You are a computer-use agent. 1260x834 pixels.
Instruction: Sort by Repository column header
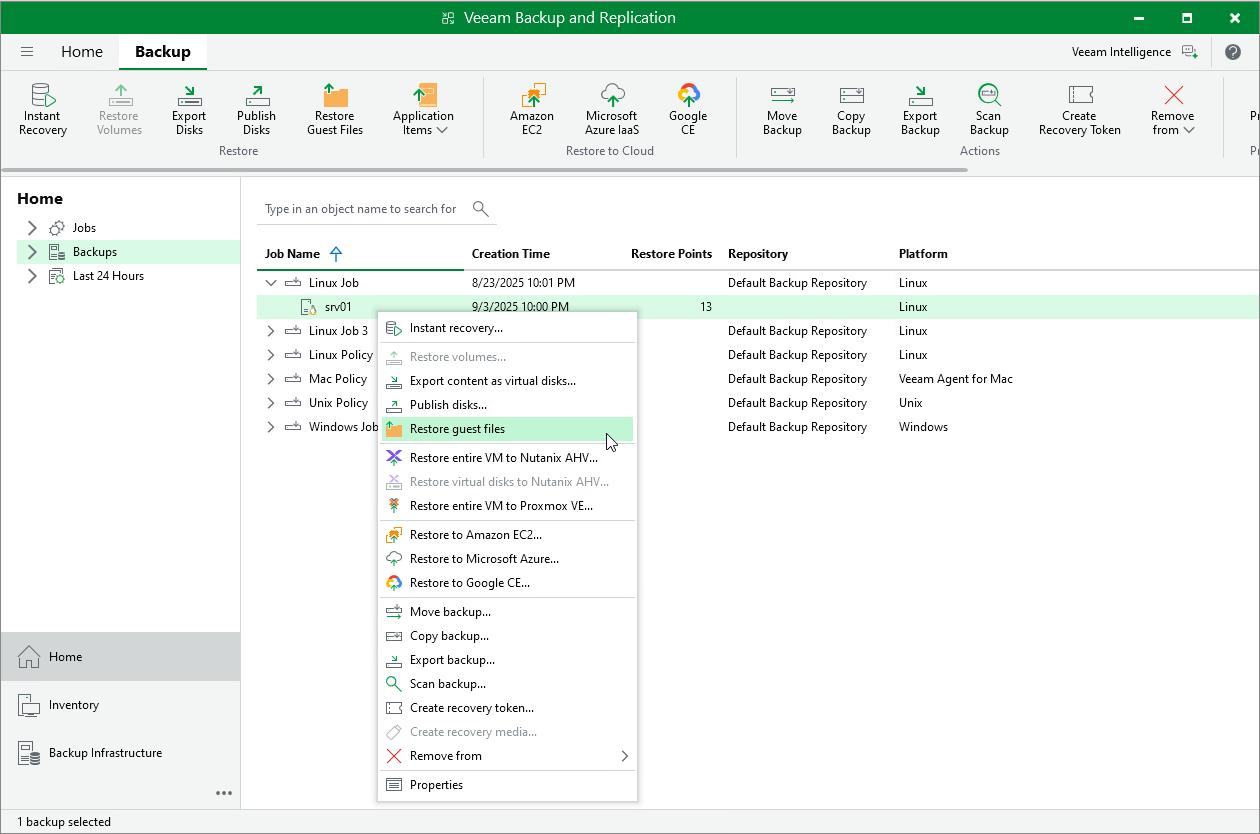[x=758, y=254]
